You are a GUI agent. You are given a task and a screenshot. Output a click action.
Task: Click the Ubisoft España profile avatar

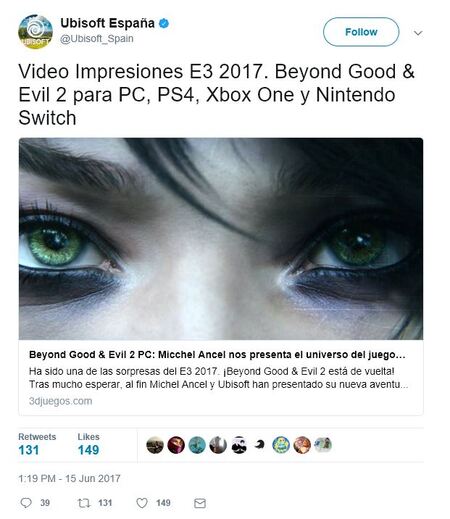35,32
